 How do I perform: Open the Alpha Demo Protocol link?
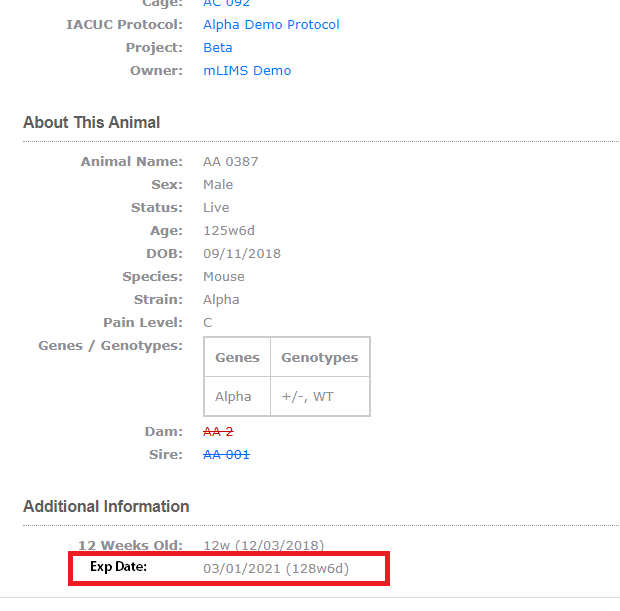tap(271, 25)
